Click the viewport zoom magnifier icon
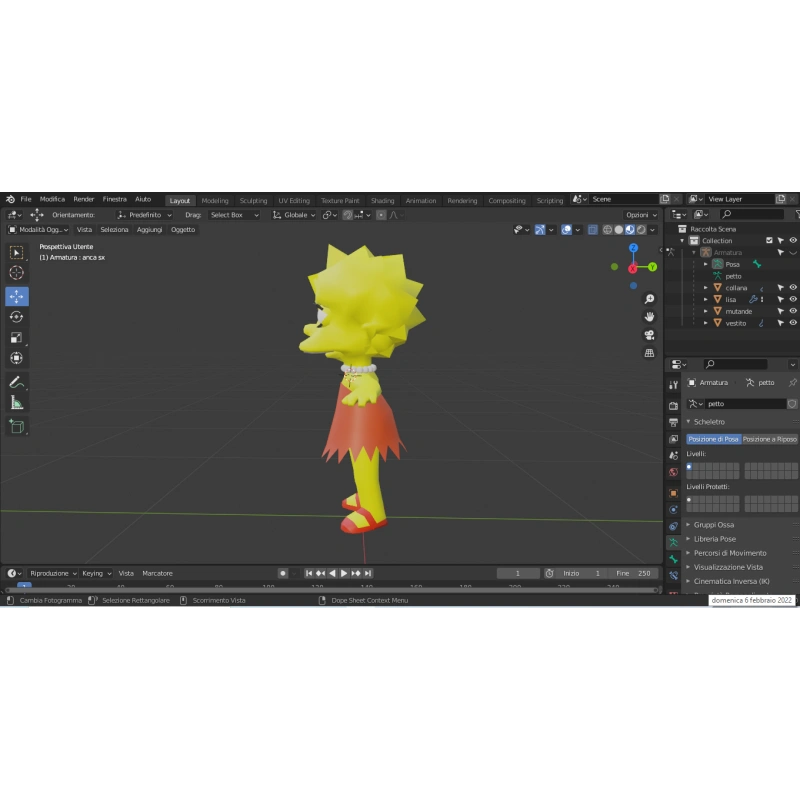The width and height of the screenshot is (800, 800). [x=649, y=299]
